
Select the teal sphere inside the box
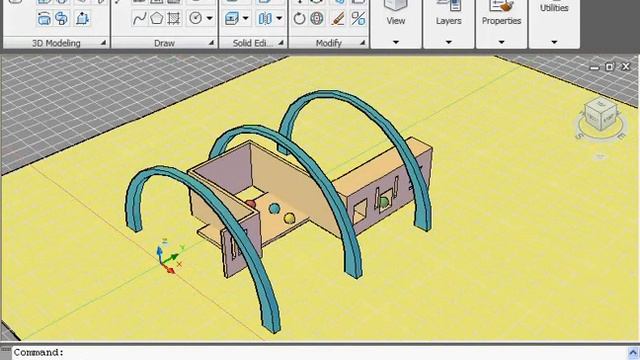[x=275, y=209]
